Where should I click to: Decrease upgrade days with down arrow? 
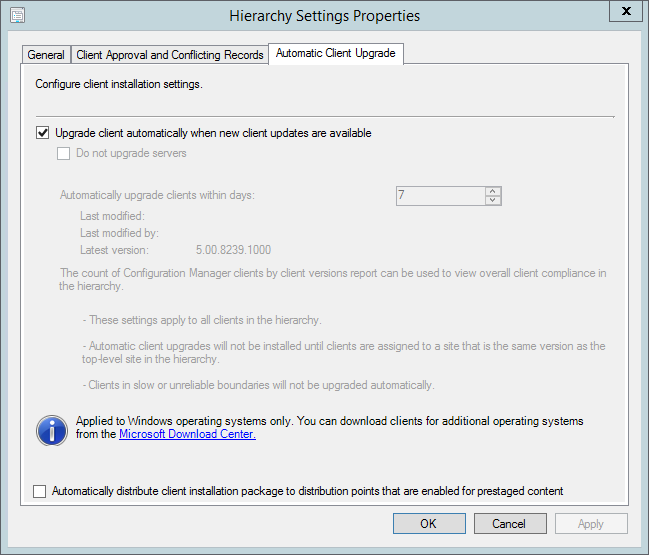point(493,200)
